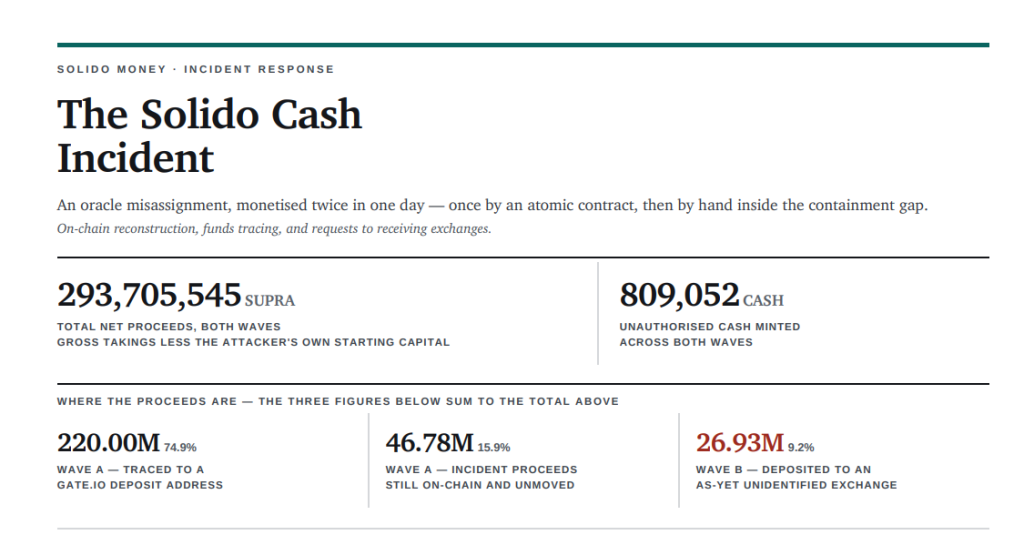Click the Wave B unidentified exchange caption

796,477
